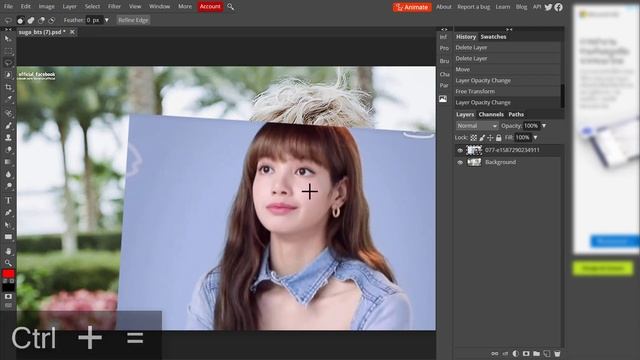Set selection mode to Intersect
This screenshot has height=360, width=640.
[x=52, y=20]
